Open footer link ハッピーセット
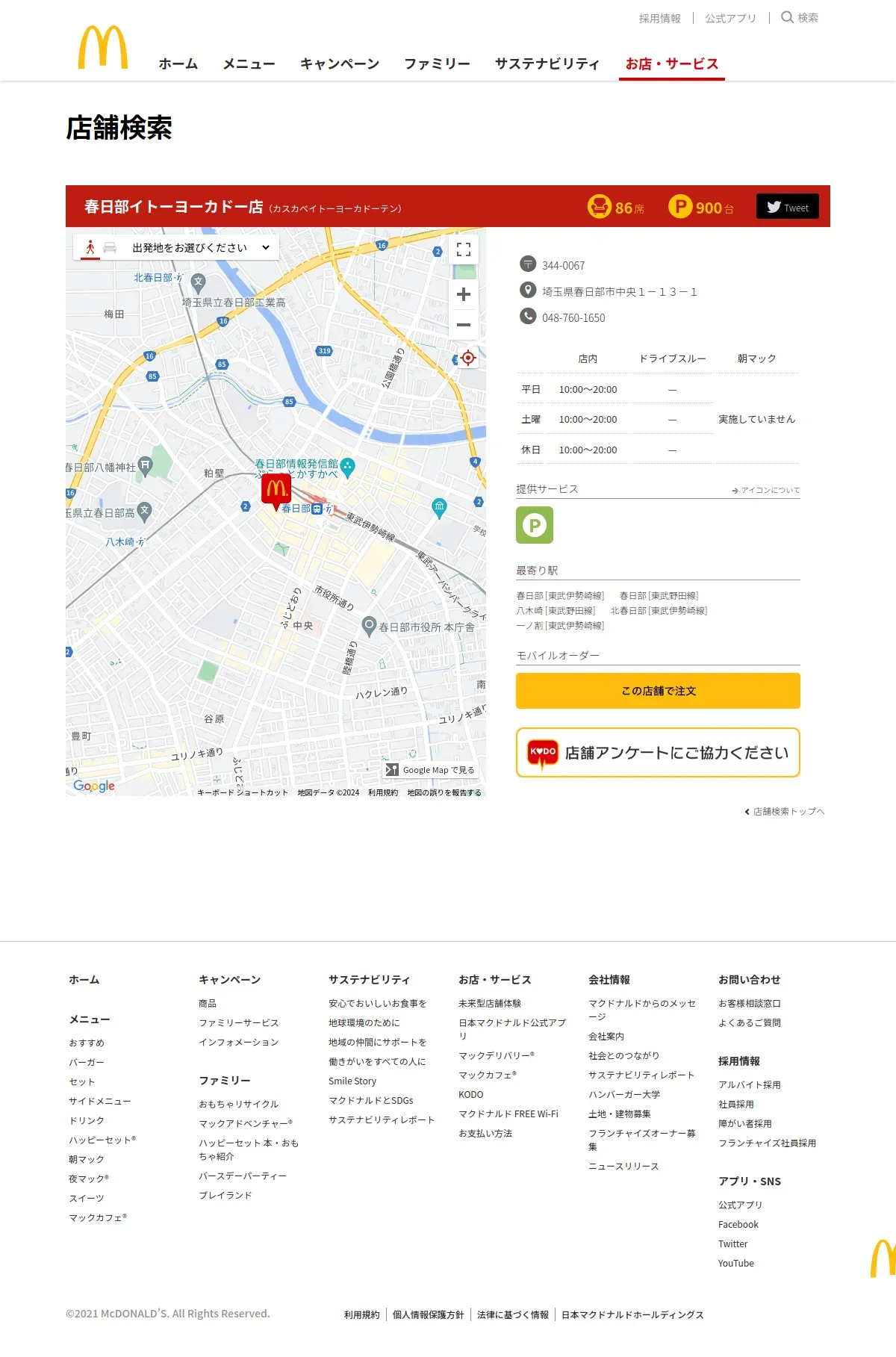The width and height of the screenshot is (896, 1357). click(102, 1140)
